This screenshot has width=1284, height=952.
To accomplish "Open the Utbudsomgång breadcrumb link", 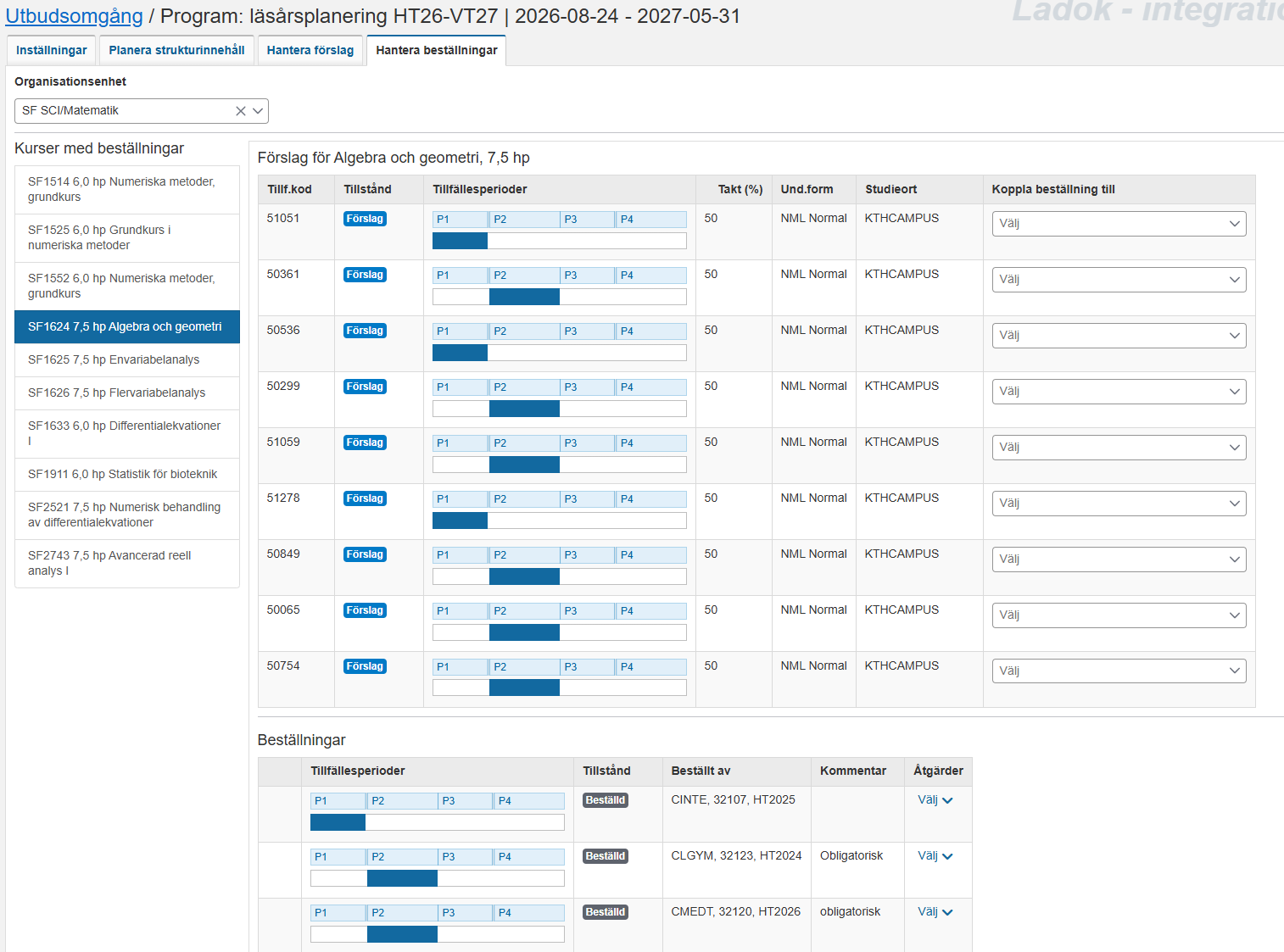I will coord(74,16).
